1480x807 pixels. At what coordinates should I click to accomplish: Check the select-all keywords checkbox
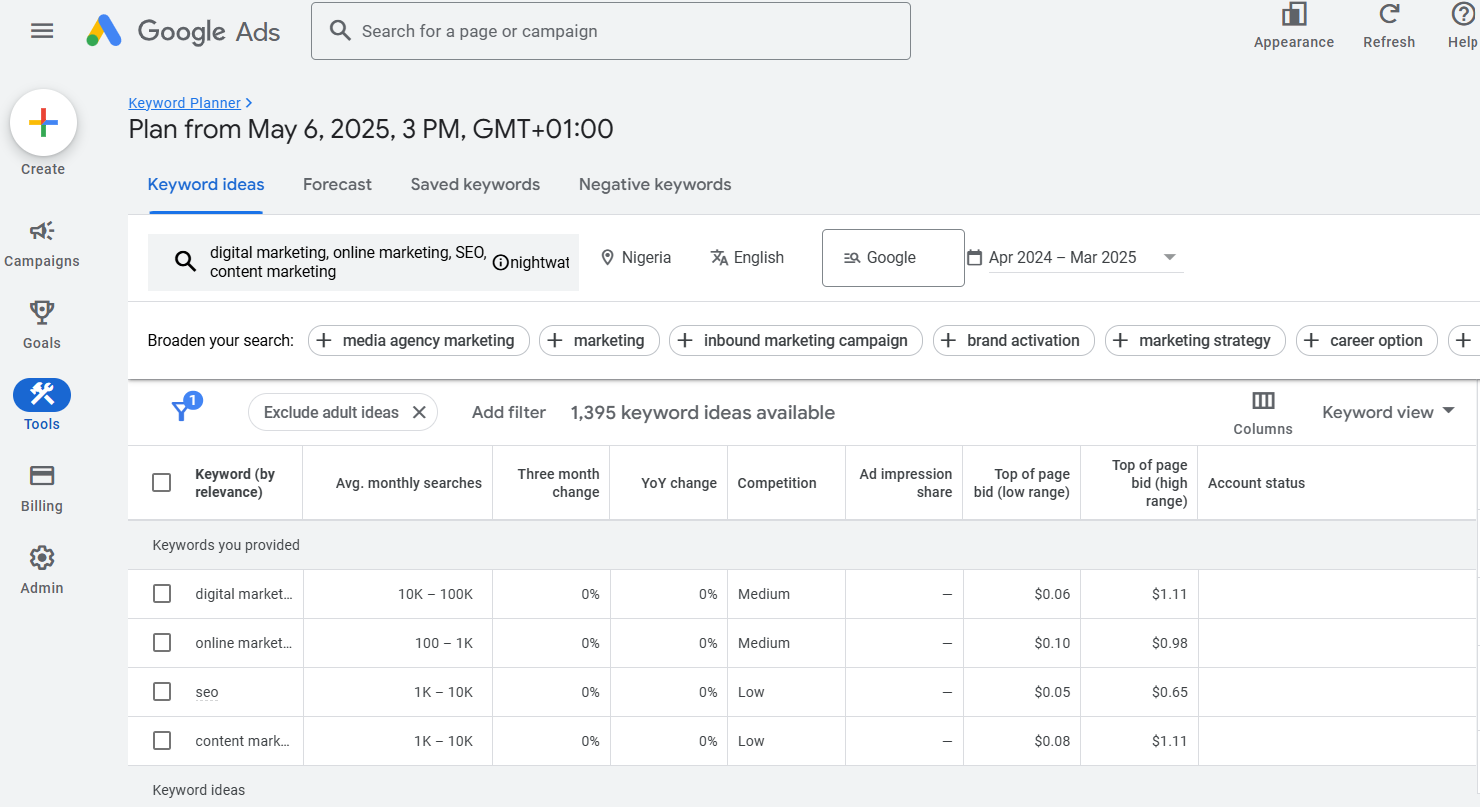(x=161, y=481)
